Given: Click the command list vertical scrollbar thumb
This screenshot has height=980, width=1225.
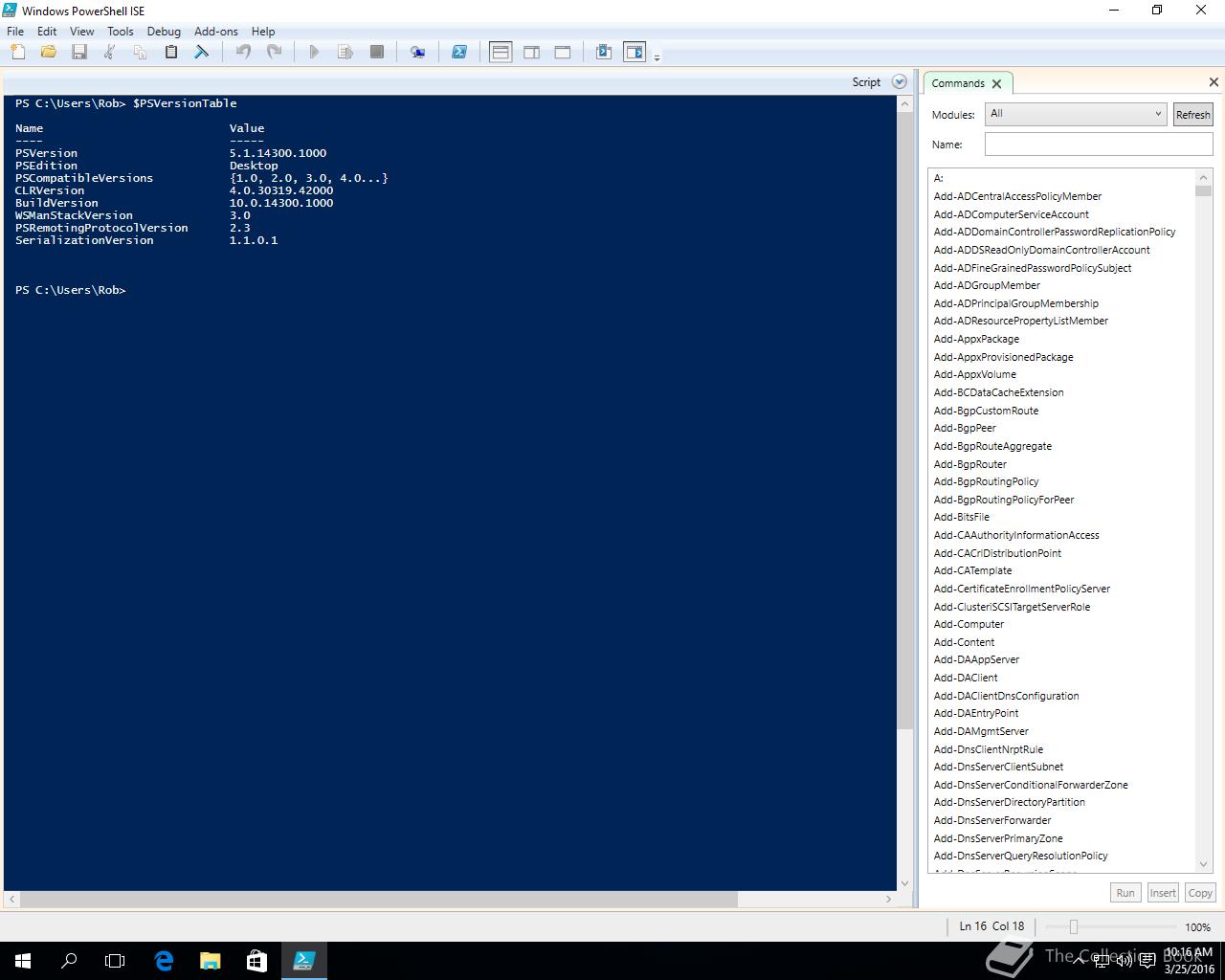Looking at the screenshot, I should 1204,190.
